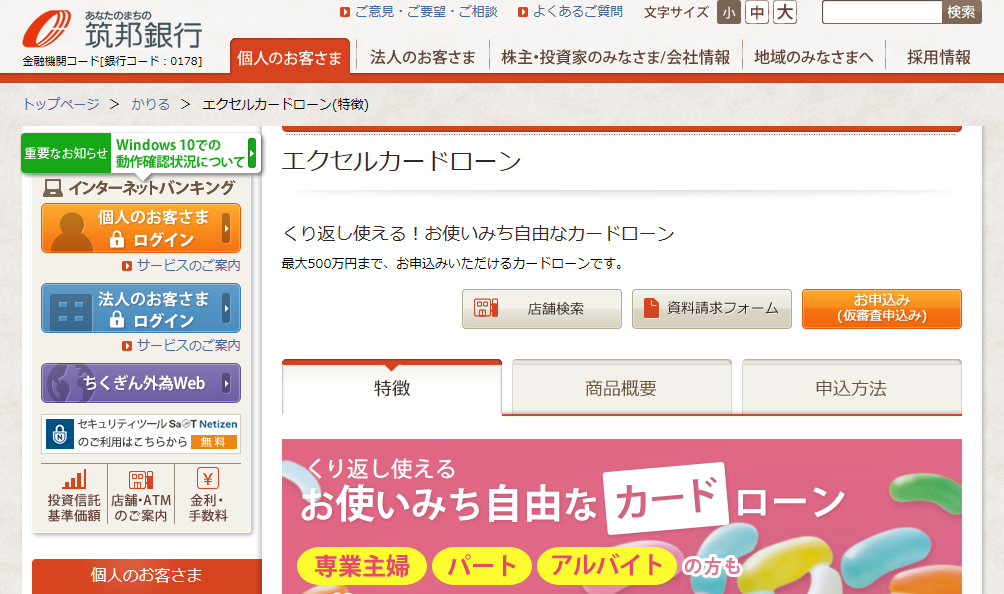Click 法人のお客さま ログイン button
The width and height of the screenshot is (1004, 594).
pos(141,308)
